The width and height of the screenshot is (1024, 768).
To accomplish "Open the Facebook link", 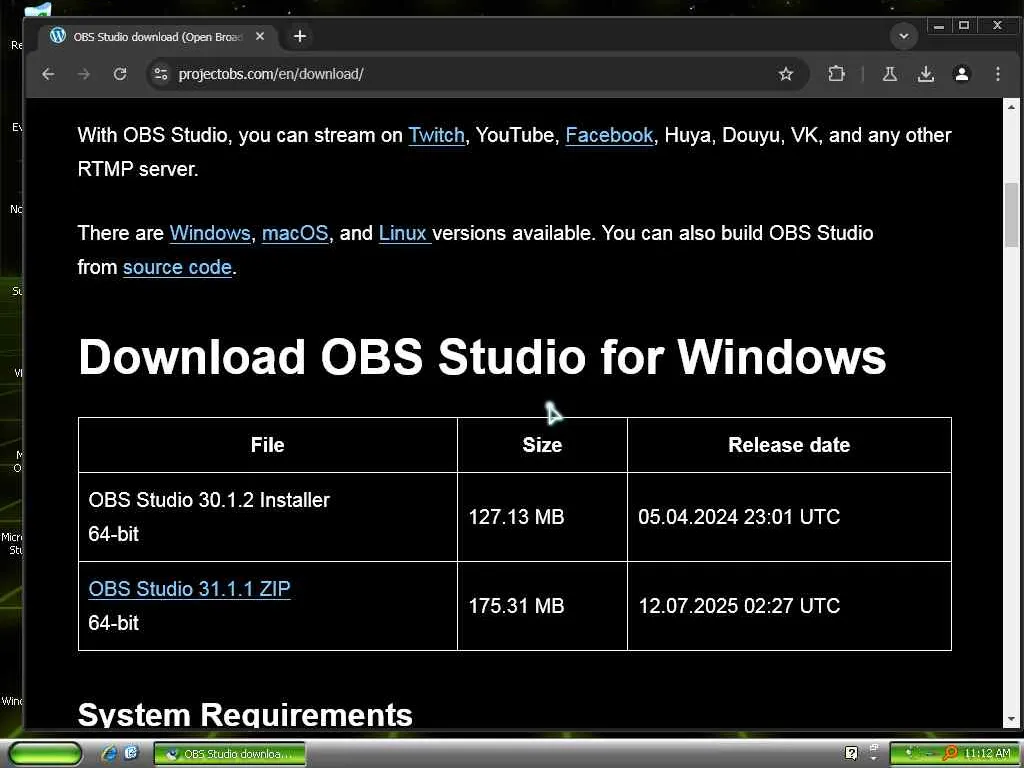I will (x=609, y=135).
